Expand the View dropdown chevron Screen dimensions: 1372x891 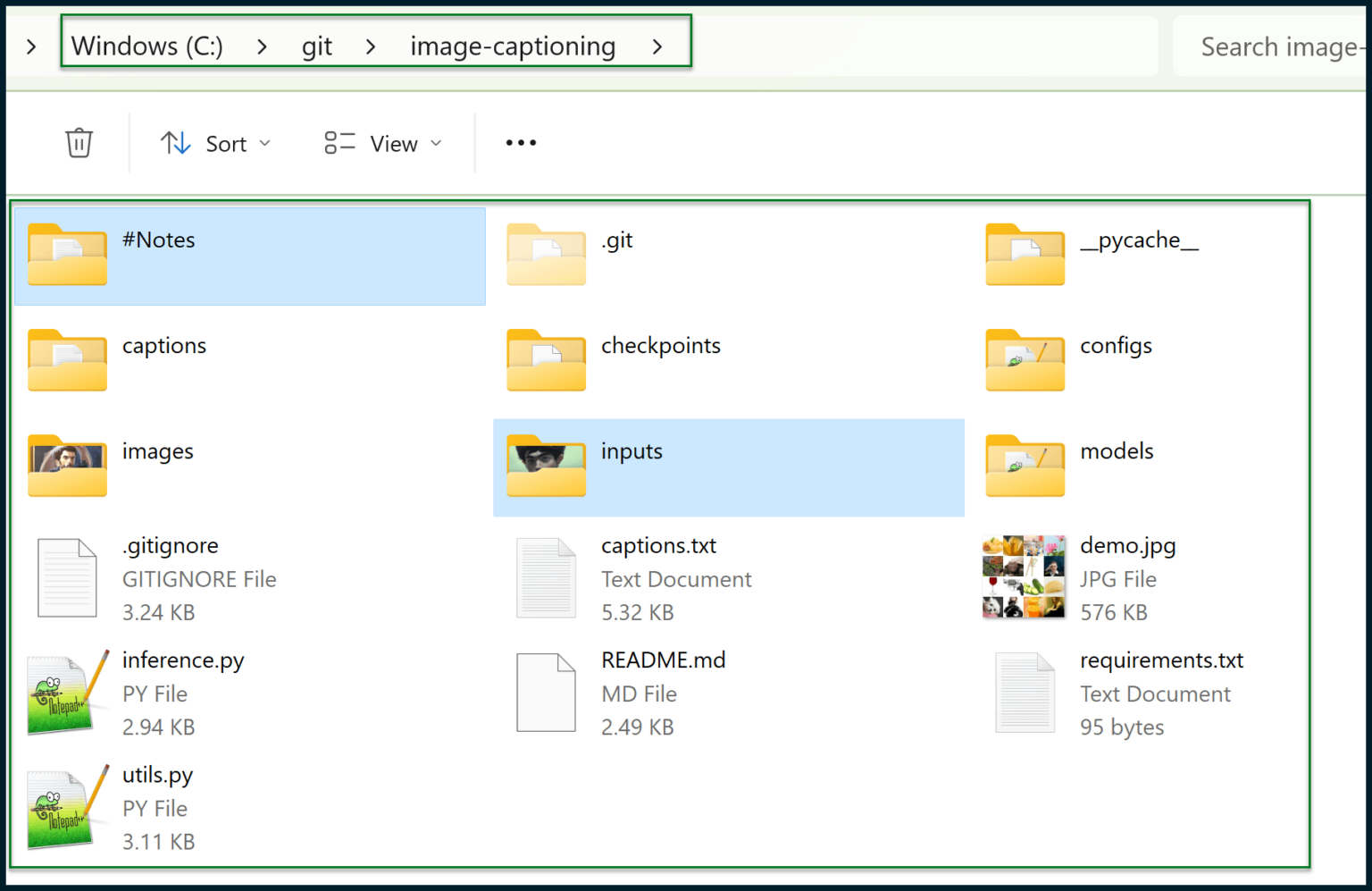pos(437,143)
